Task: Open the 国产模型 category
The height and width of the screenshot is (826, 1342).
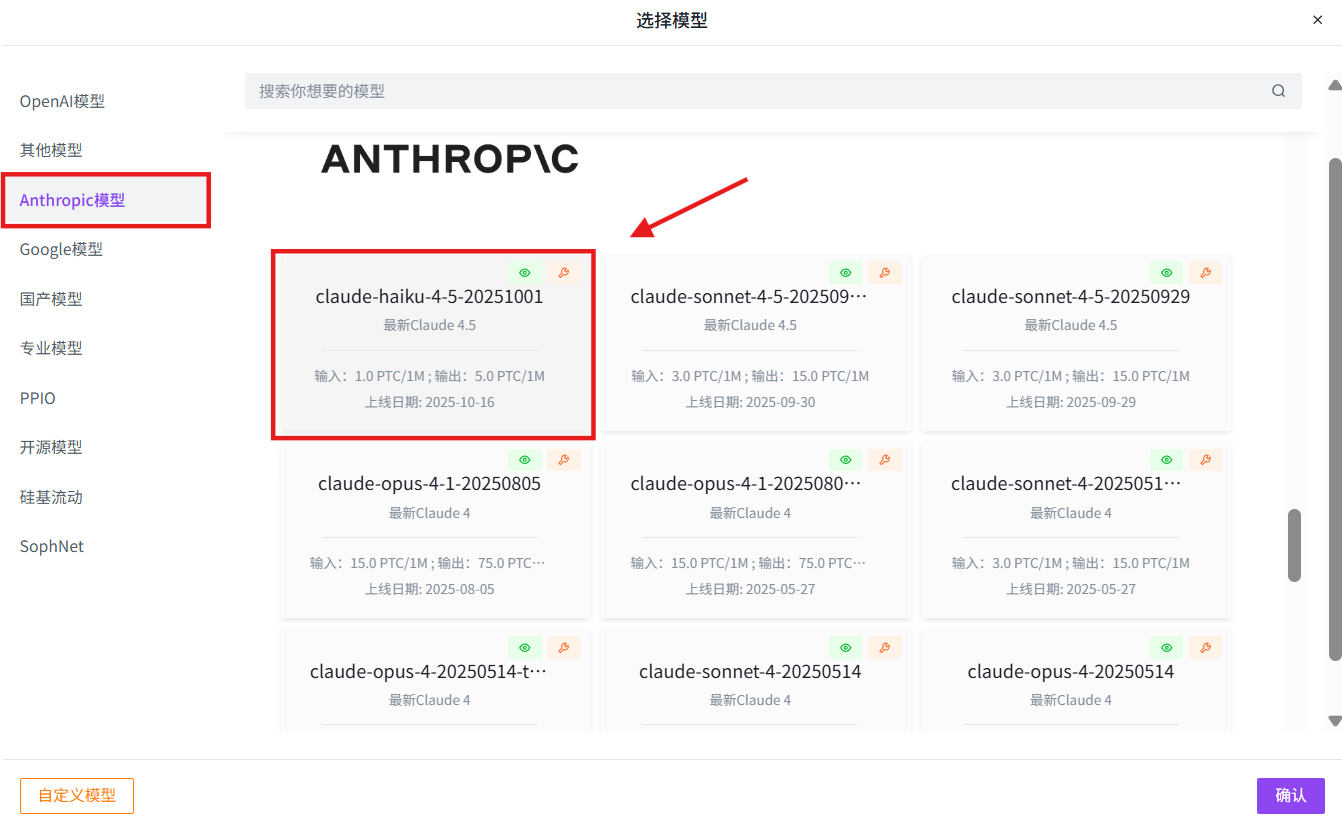Action: (x=51, y=299)
